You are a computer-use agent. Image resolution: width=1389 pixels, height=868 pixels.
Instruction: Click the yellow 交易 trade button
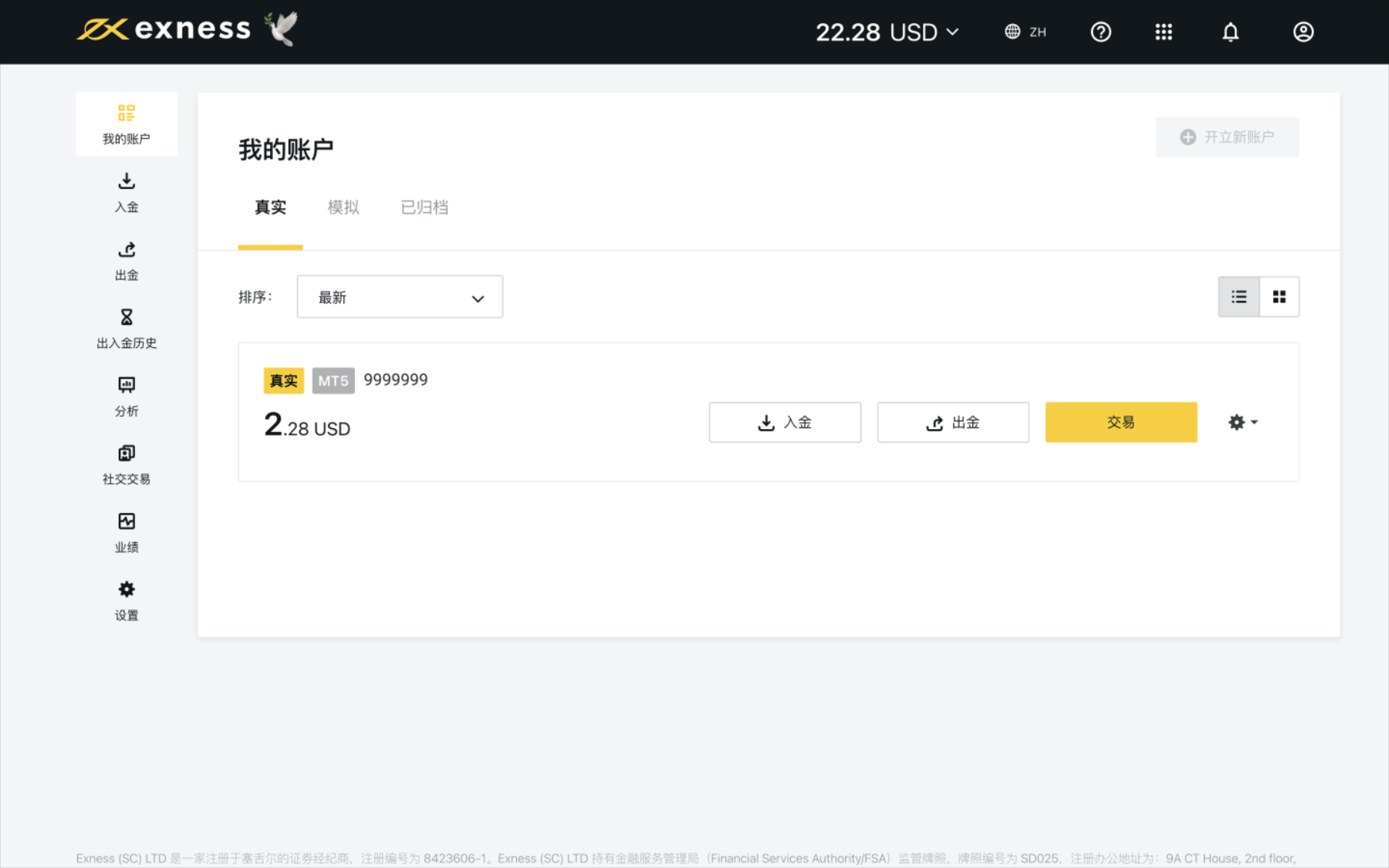point(1120,422)
